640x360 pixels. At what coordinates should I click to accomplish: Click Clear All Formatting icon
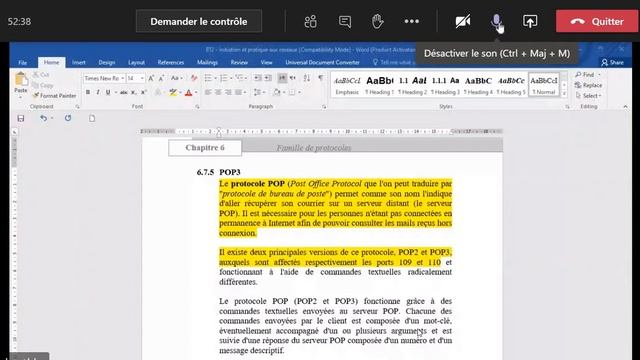[194, 78]
